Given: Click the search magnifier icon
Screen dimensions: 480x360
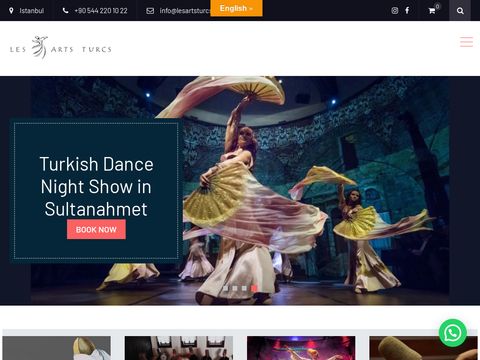Looking at the screenshot, I should coord(460,11).
